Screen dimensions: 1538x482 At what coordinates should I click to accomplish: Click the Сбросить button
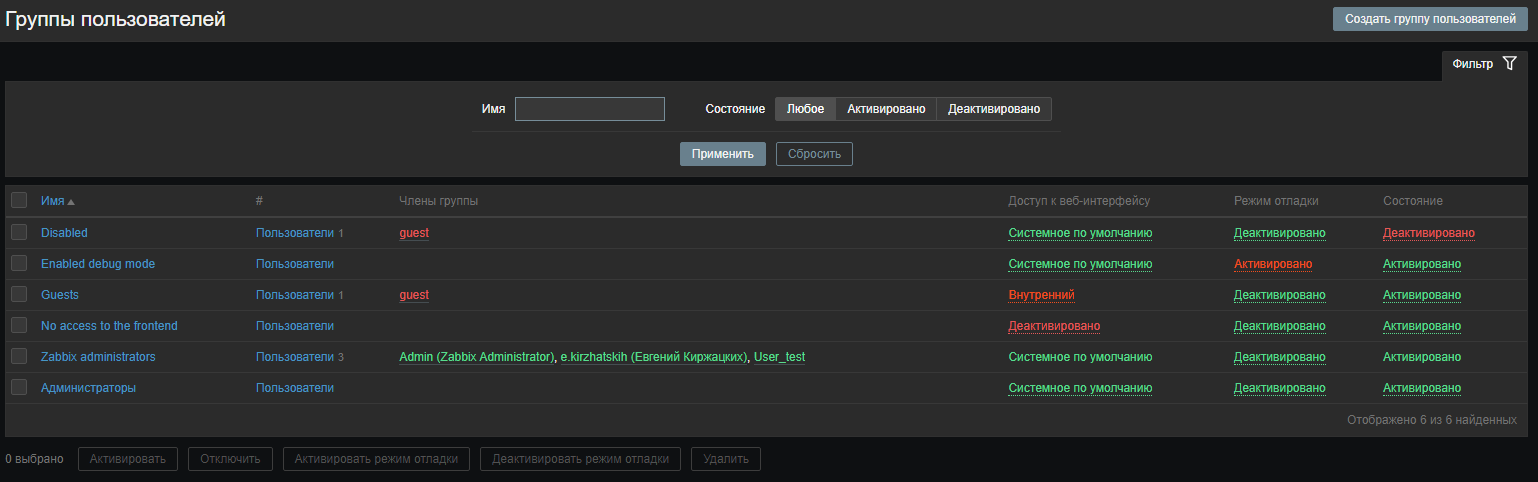(x=814, y=154)
